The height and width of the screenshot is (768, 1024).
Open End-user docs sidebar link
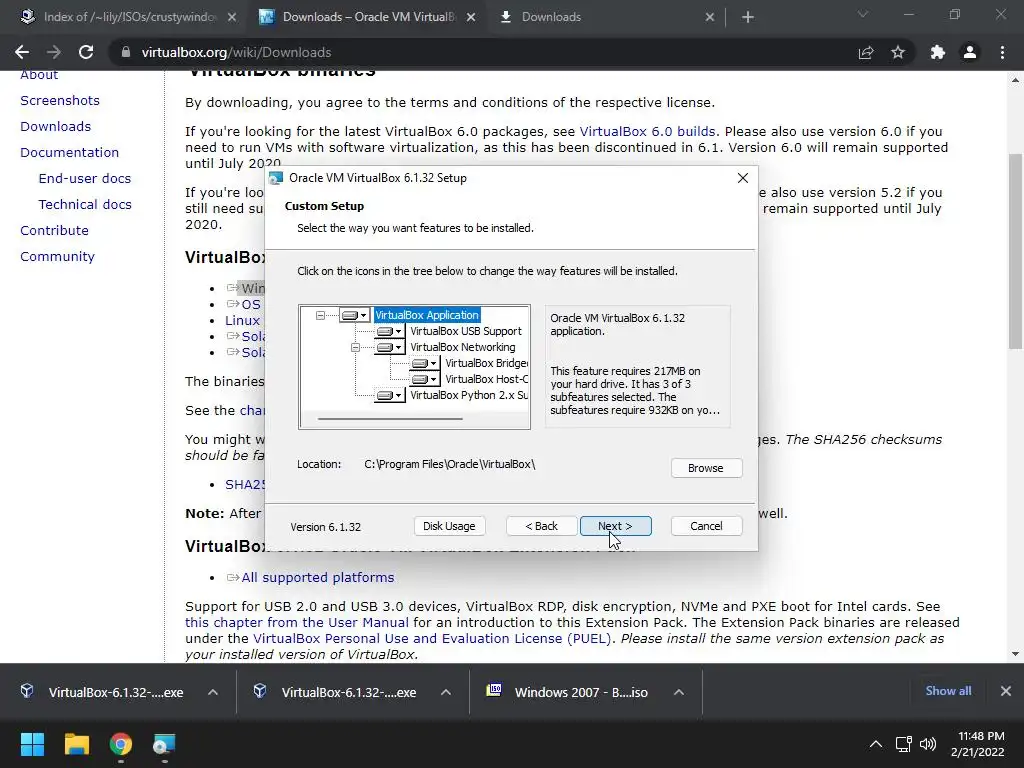point(85,178)
